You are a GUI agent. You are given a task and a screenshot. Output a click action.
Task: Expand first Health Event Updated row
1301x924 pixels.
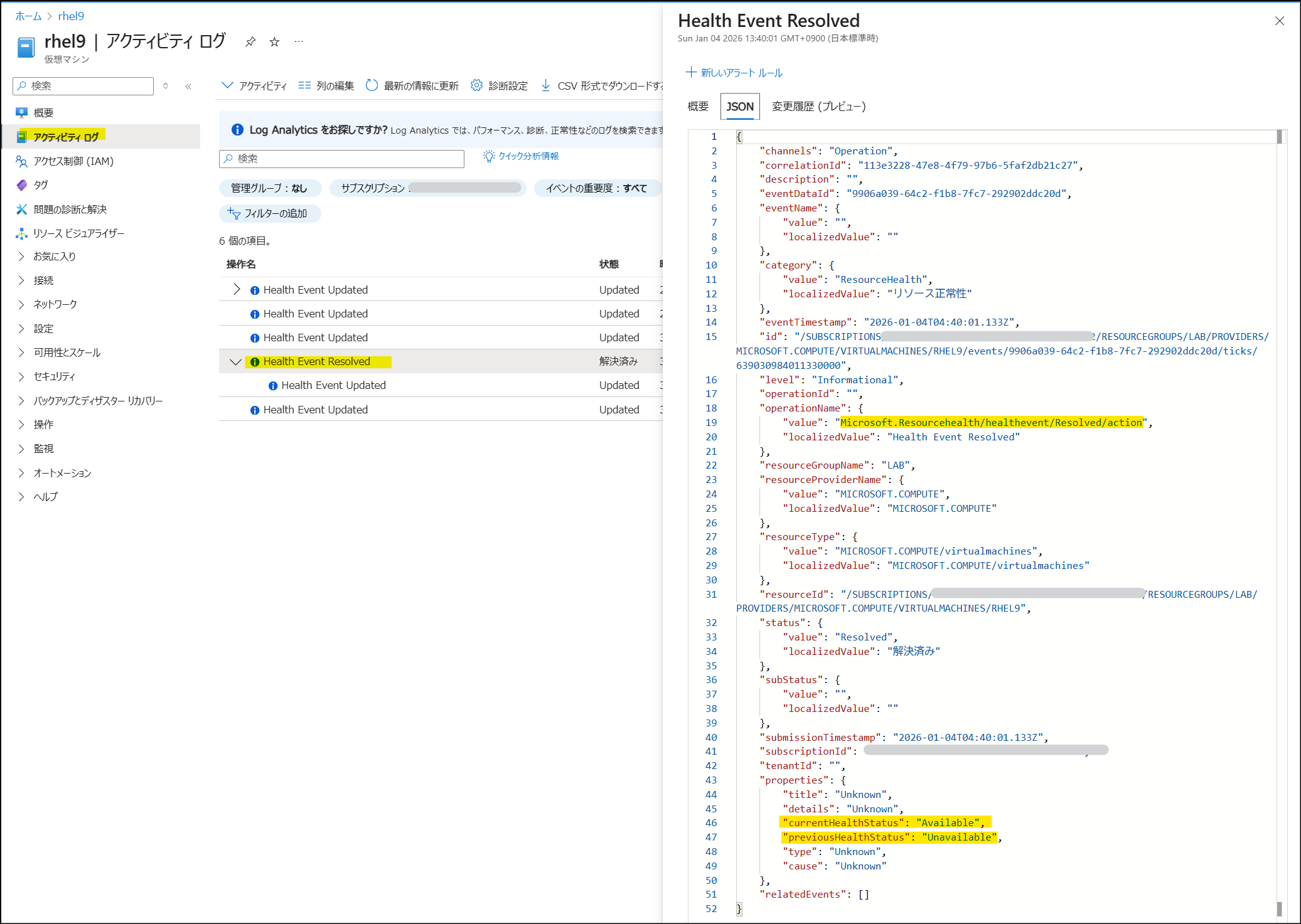[237, 289]
